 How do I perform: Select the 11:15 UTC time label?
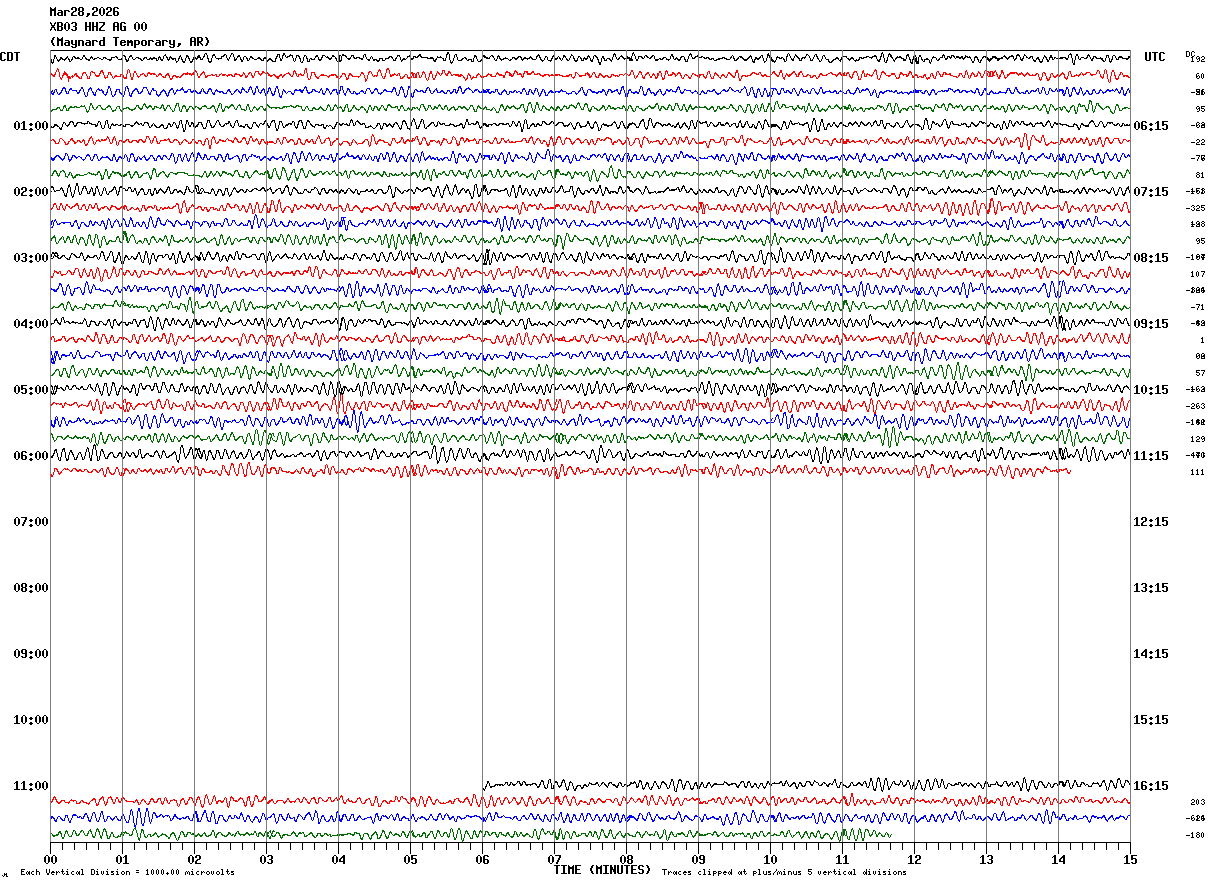(x=1151, y=456)
